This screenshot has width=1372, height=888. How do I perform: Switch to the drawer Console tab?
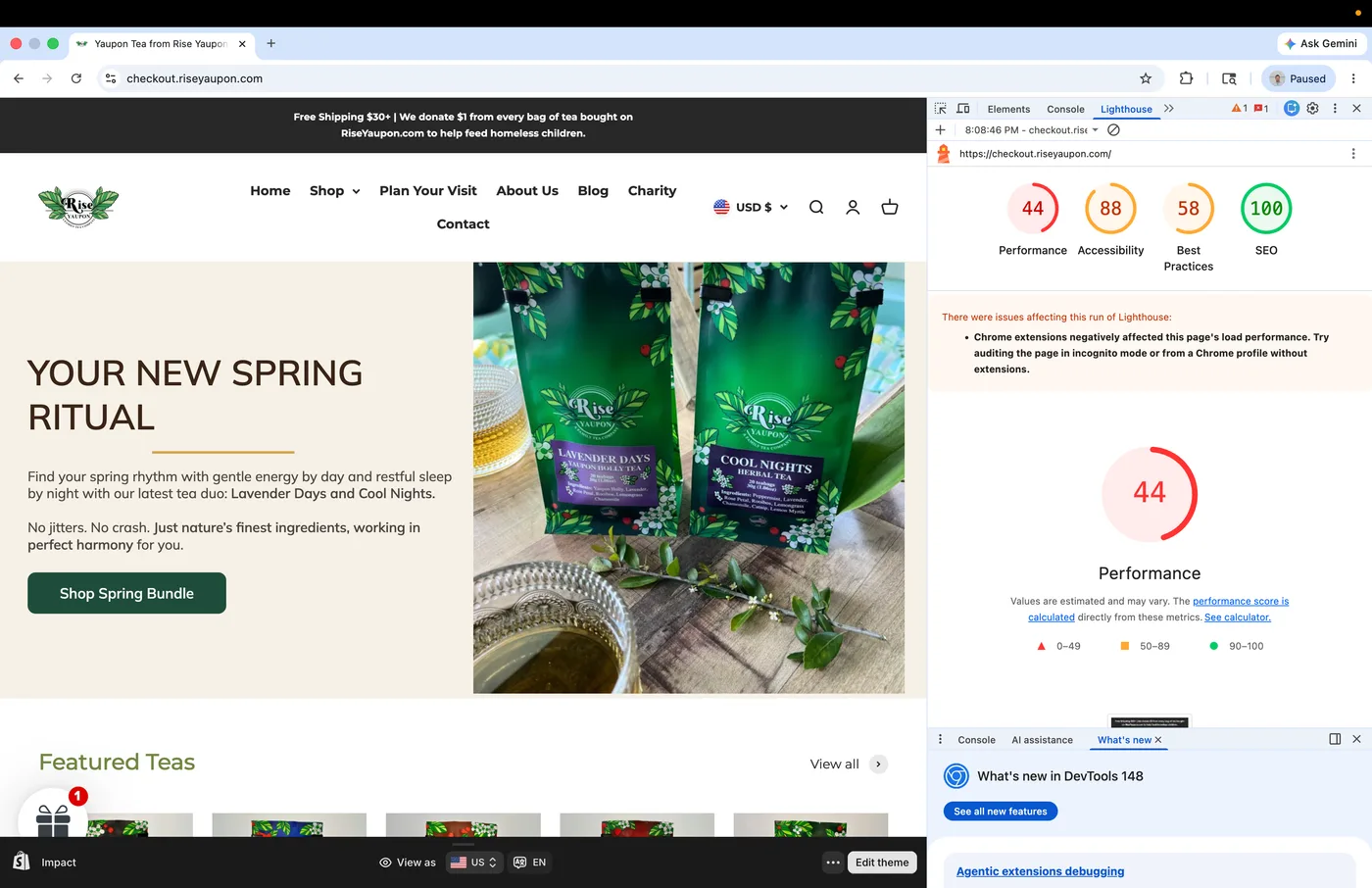pos(976,740)
